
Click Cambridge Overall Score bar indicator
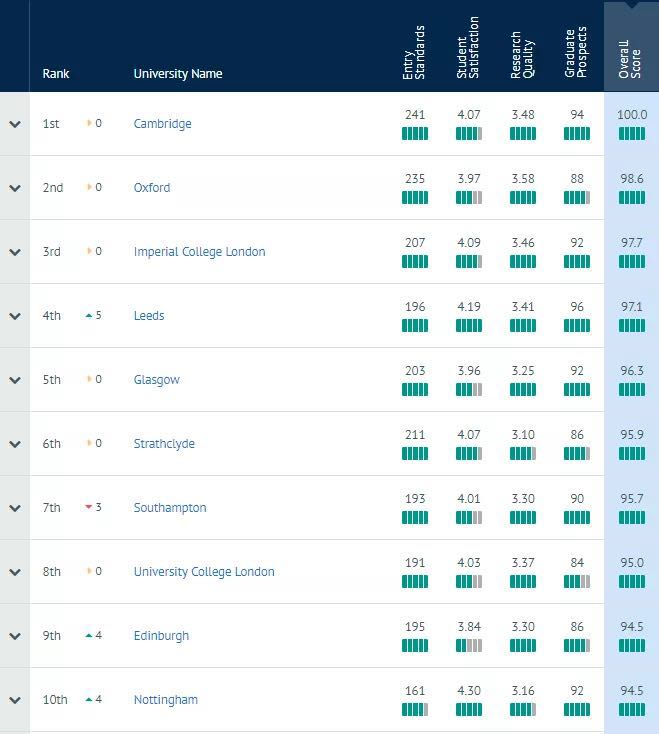point(632,134)
